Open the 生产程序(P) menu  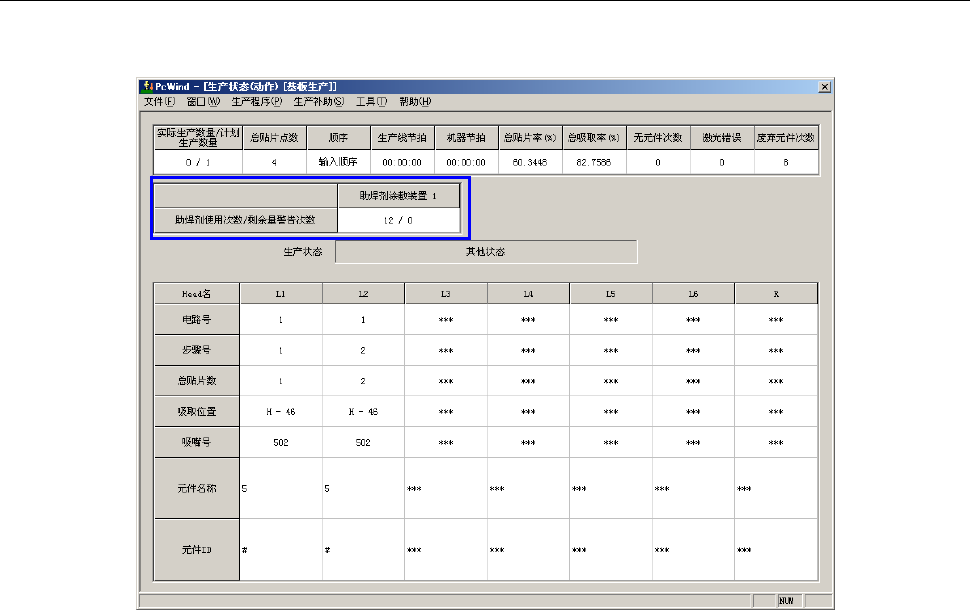click(x=256, y=101)
